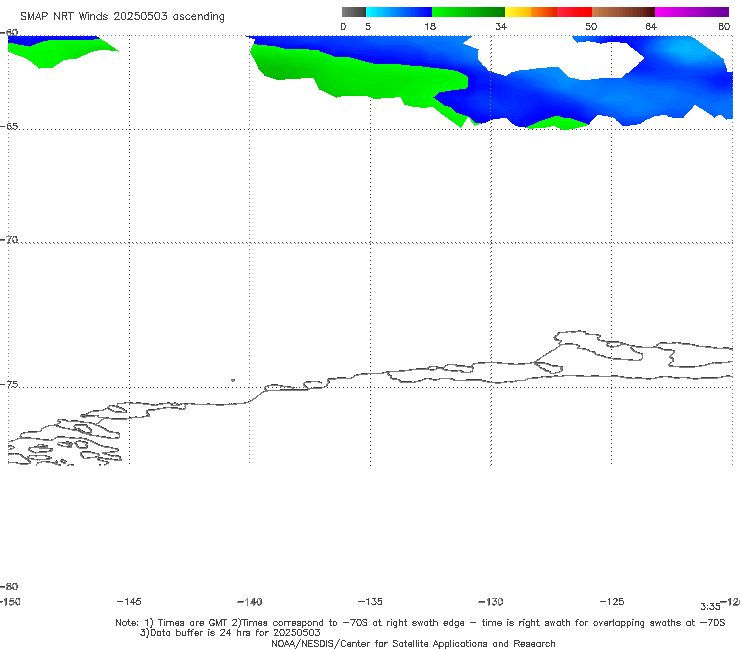The width and height of the screenshot is (740, 650).
Task: Click the gray segment of the wind colorbar
Action: (x=354, y=12)
